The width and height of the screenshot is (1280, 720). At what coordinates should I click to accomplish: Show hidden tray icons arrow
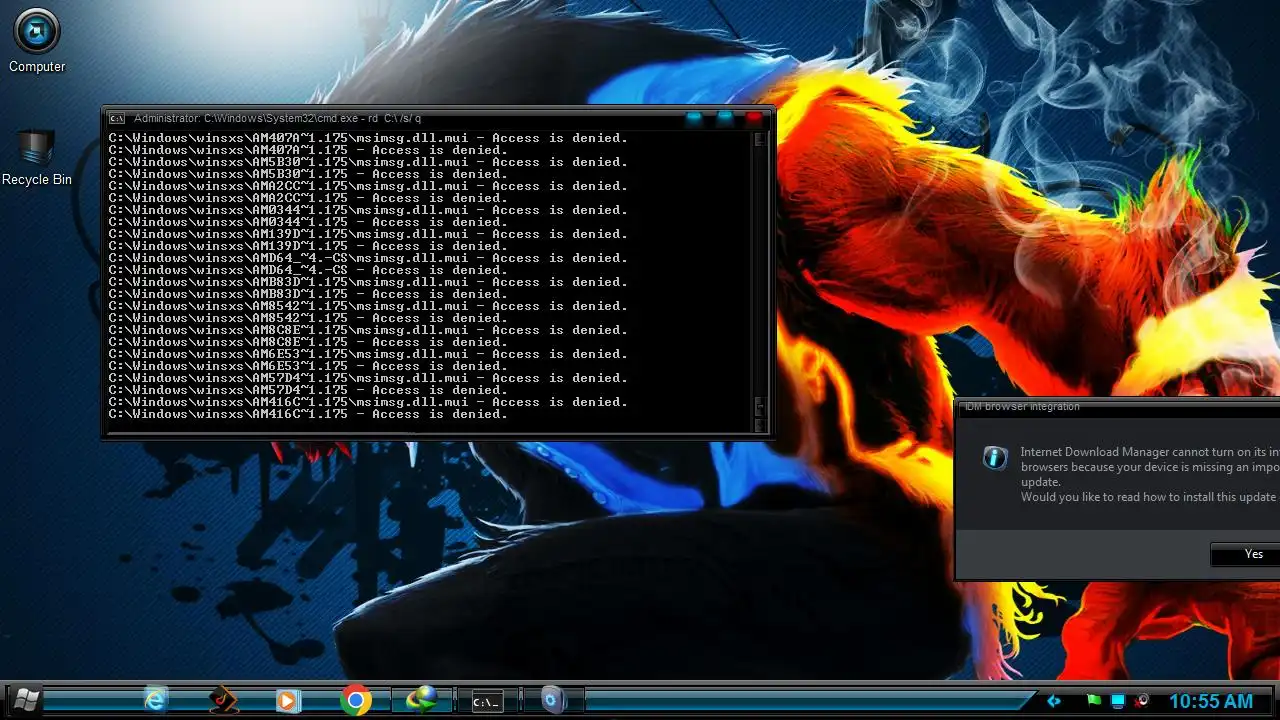[x=1053, y=701]
